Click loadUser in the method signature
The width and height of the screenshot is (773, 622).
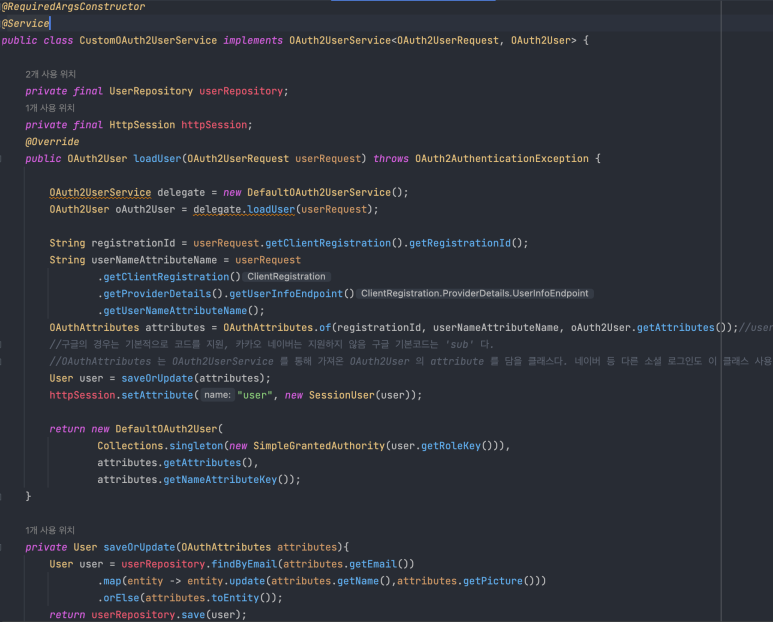click(x=157, y=159)
